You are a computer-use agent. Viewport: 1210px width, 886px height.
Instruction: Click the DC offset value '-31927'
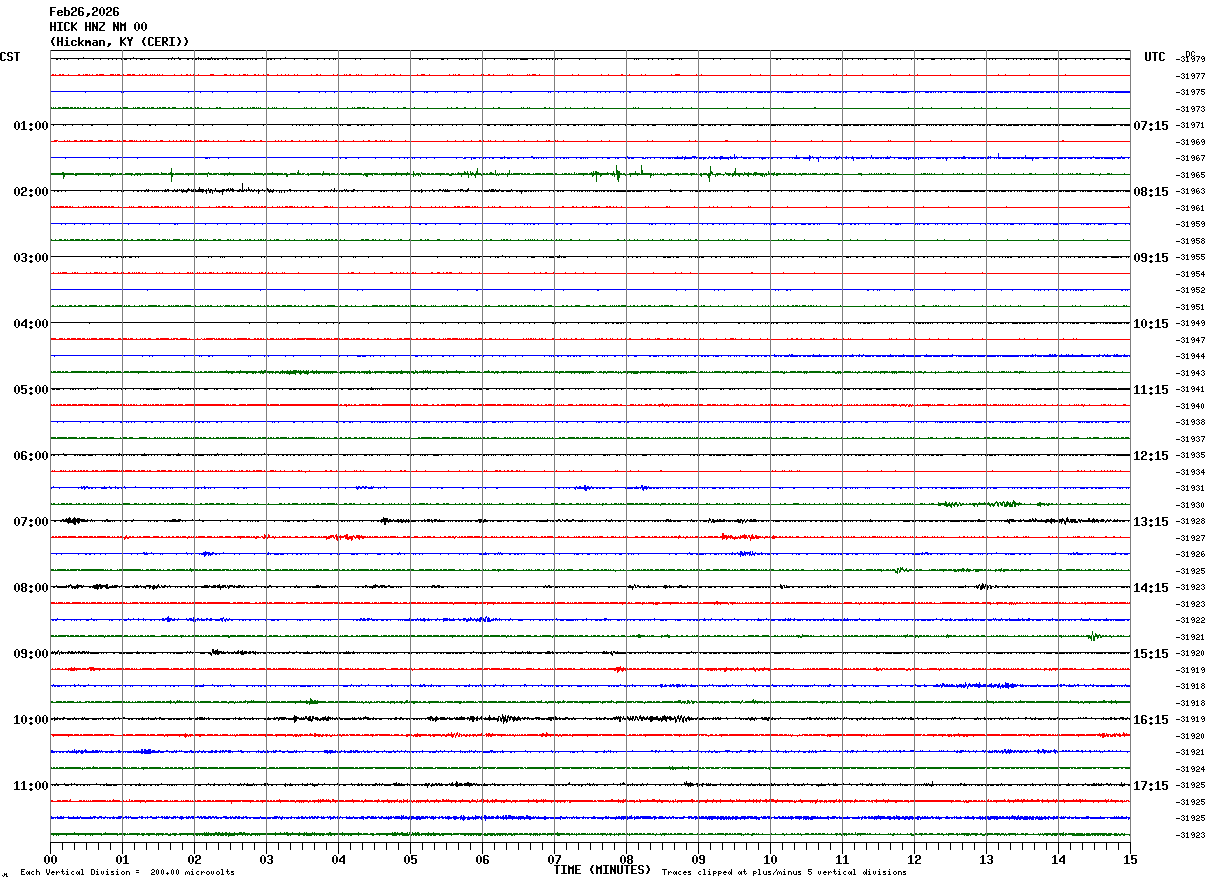point(1191,538)
